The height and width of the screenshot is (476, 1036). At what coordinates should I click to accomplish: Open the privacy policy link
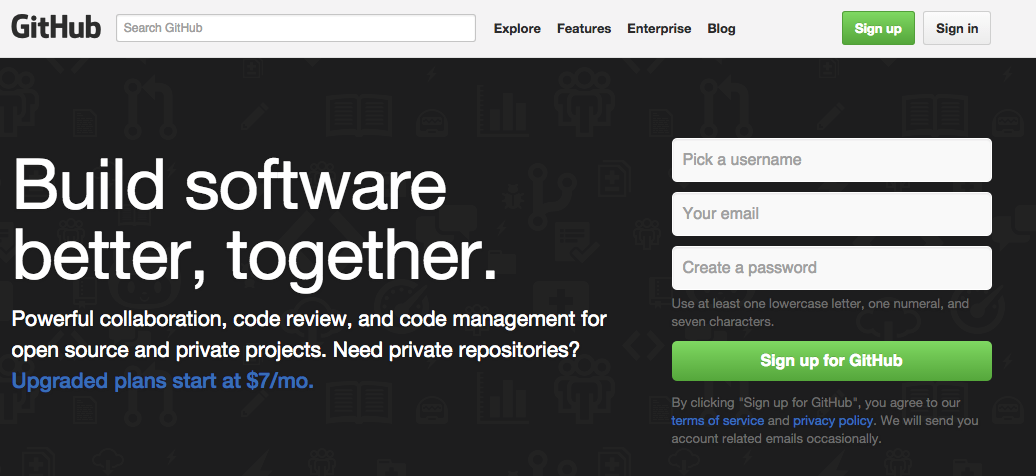(833, 420)
